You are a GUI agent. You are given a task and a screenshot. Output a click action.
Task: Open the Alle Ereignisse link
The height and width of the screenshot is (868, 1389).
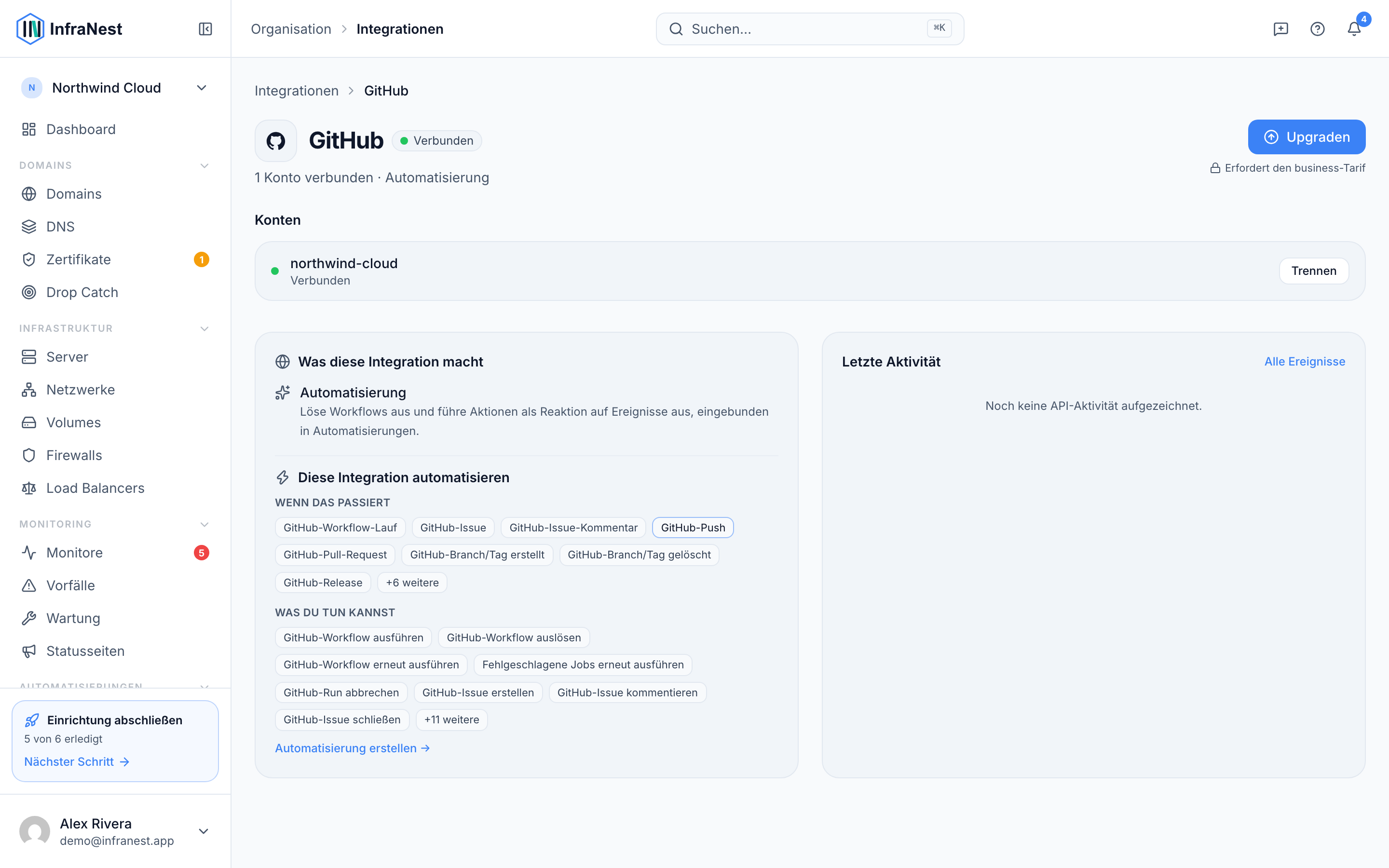[x=1305, y=362]
